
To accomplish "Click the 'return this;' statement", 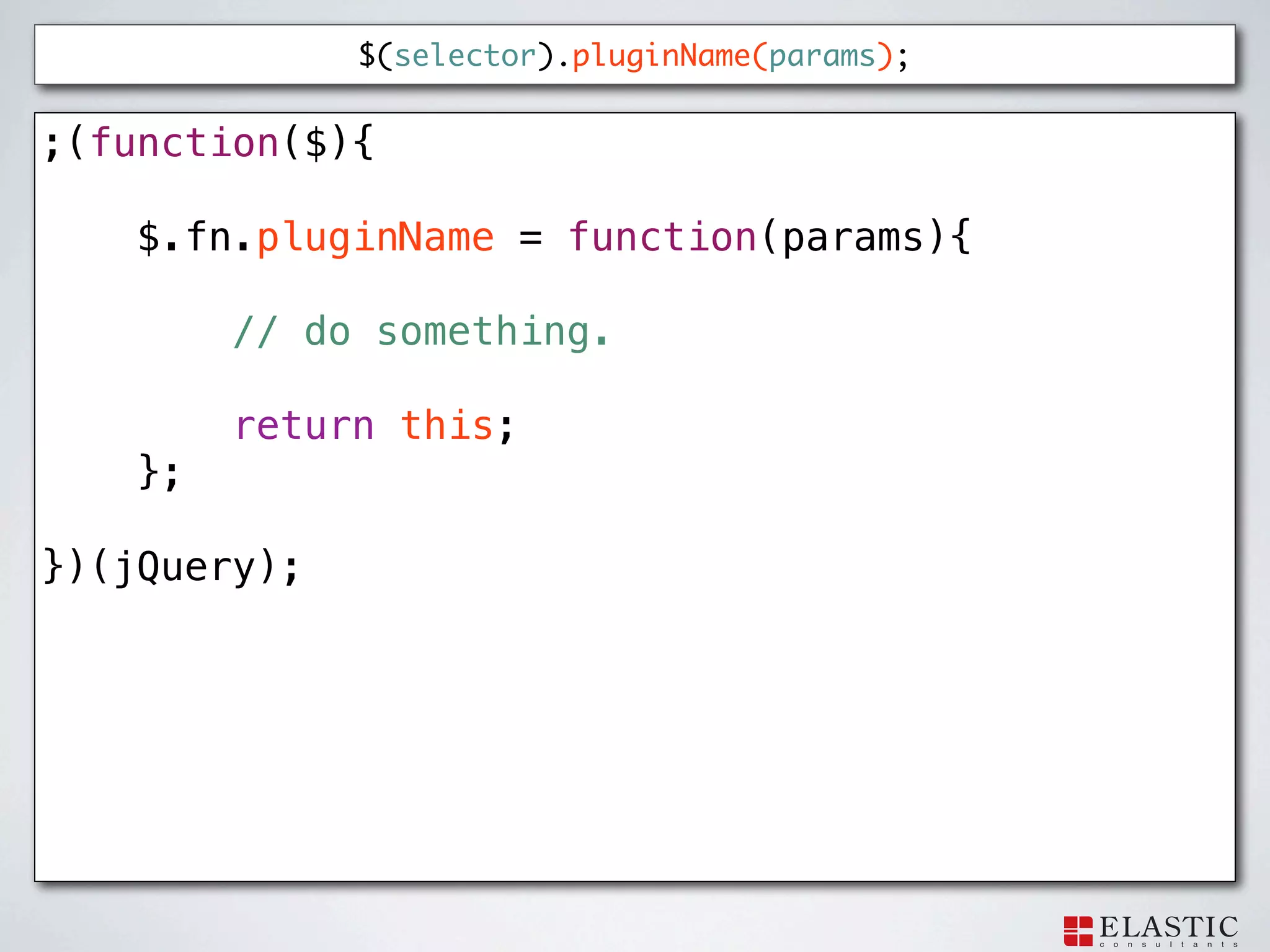I will point(375,426).
